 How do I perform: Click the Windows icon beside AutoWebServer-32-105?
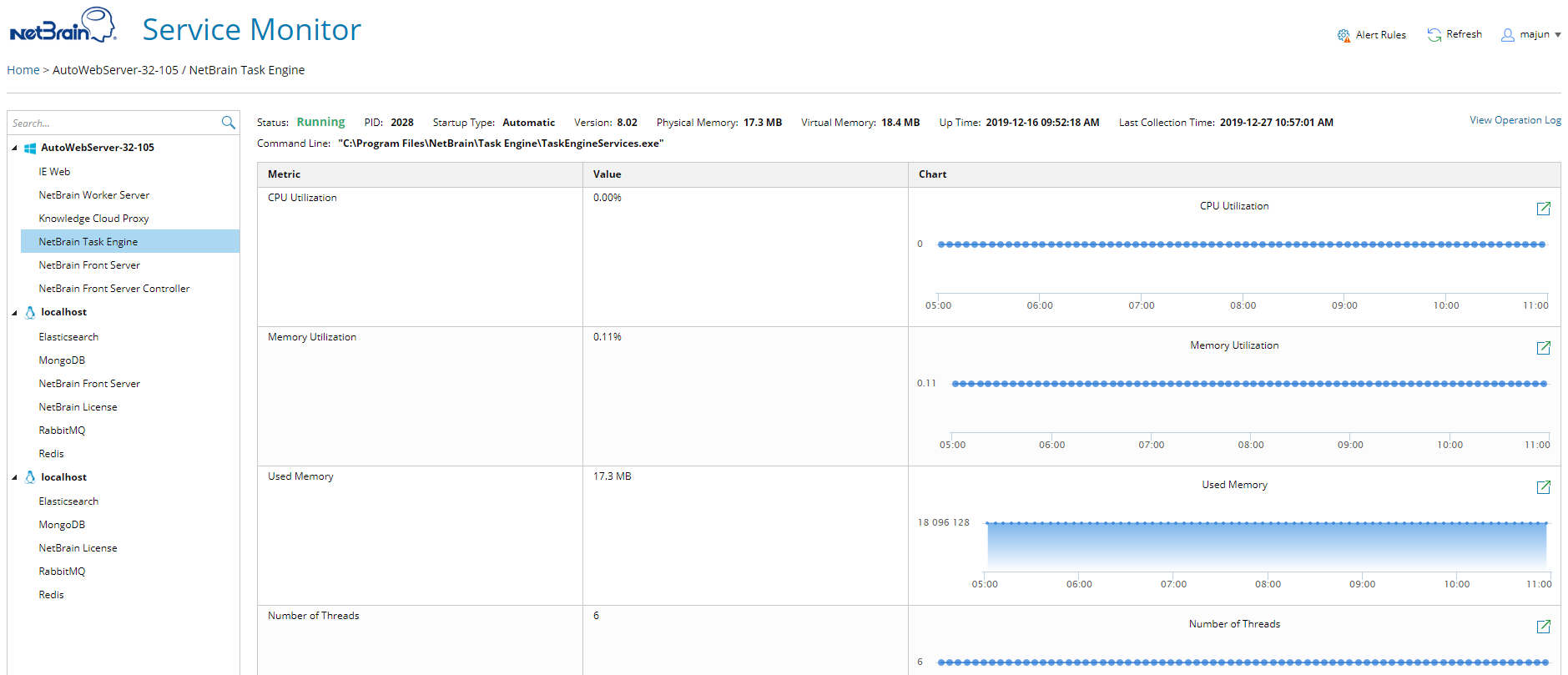coord(30,148)
